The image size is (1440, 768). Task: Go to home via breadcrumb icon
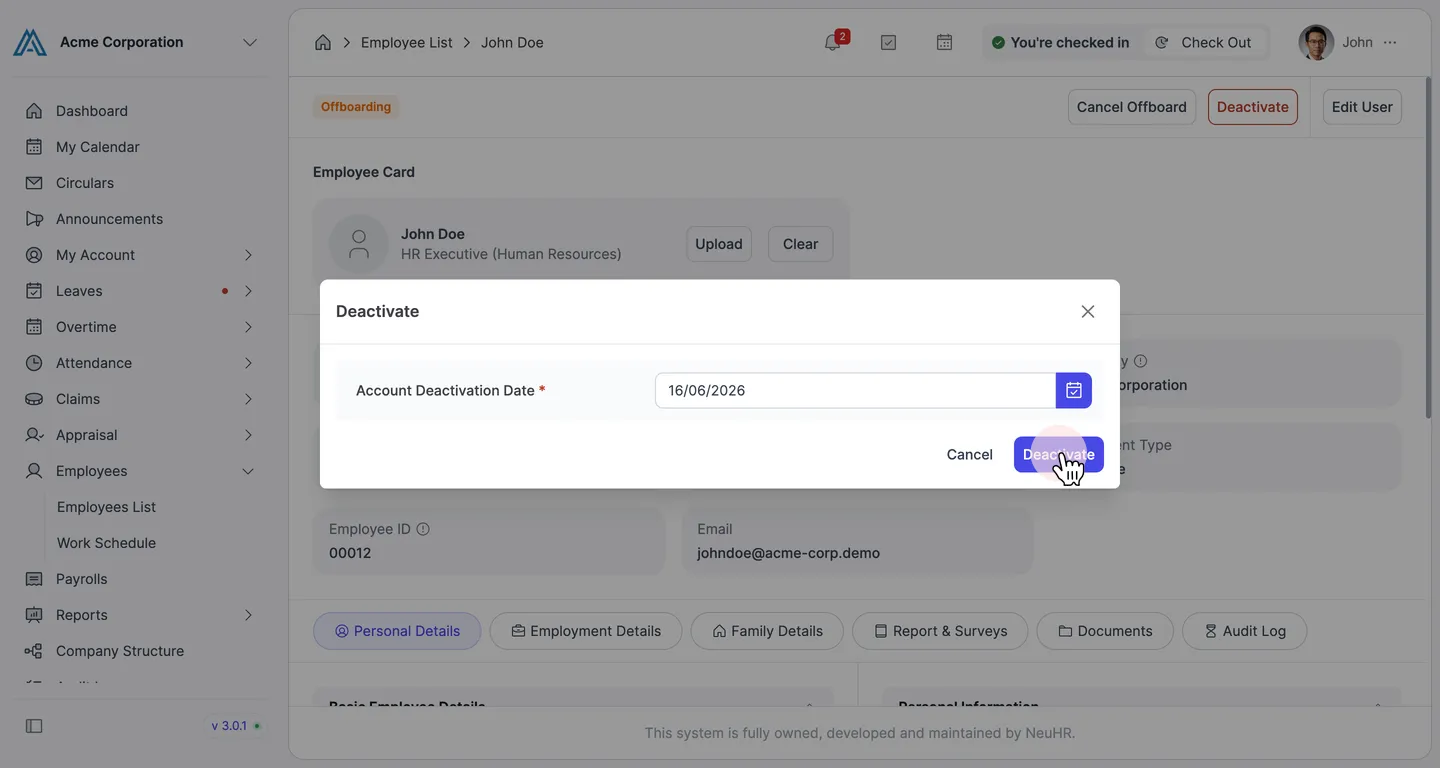pos(323,43)
